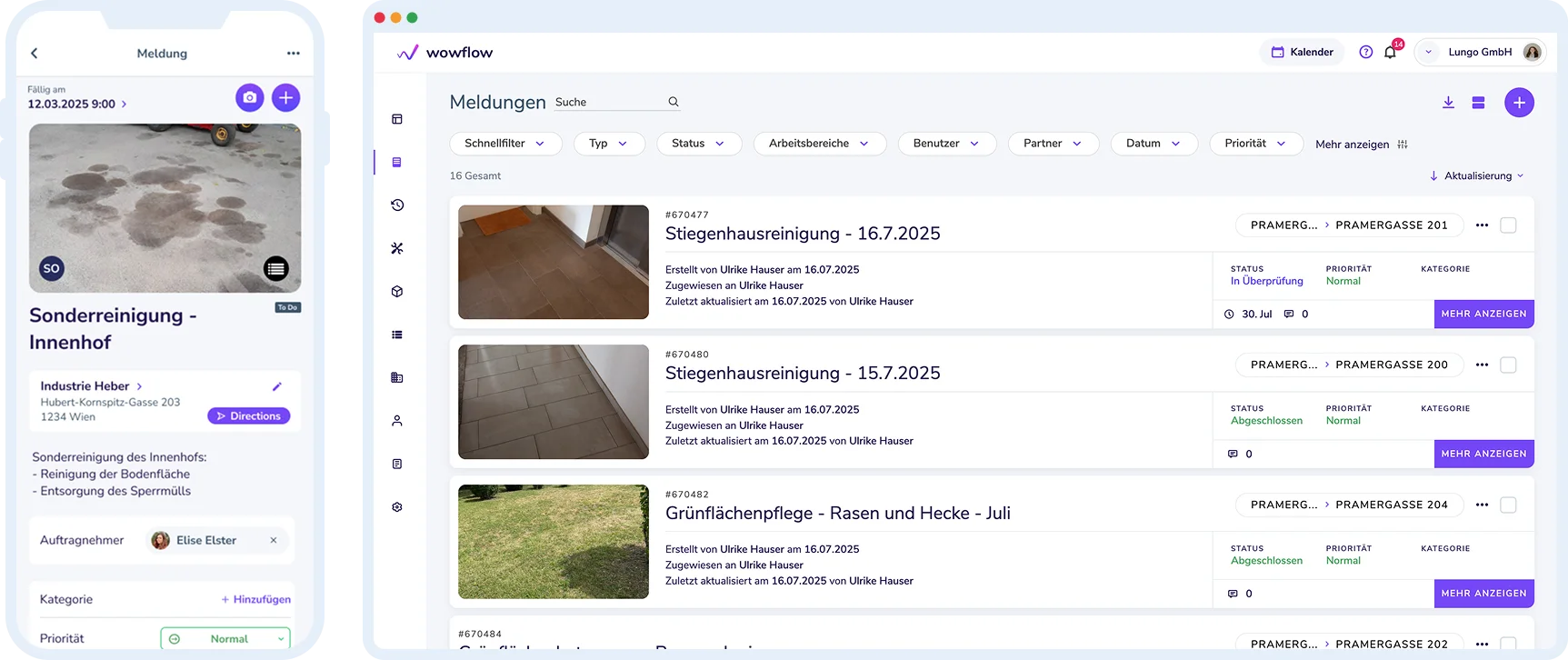Image resolution: width=1568 pixels, height=660 pixels.
Task: Open more options for Stiegenhausreinigung 16.7.2025
Action: pos(1482,225)
